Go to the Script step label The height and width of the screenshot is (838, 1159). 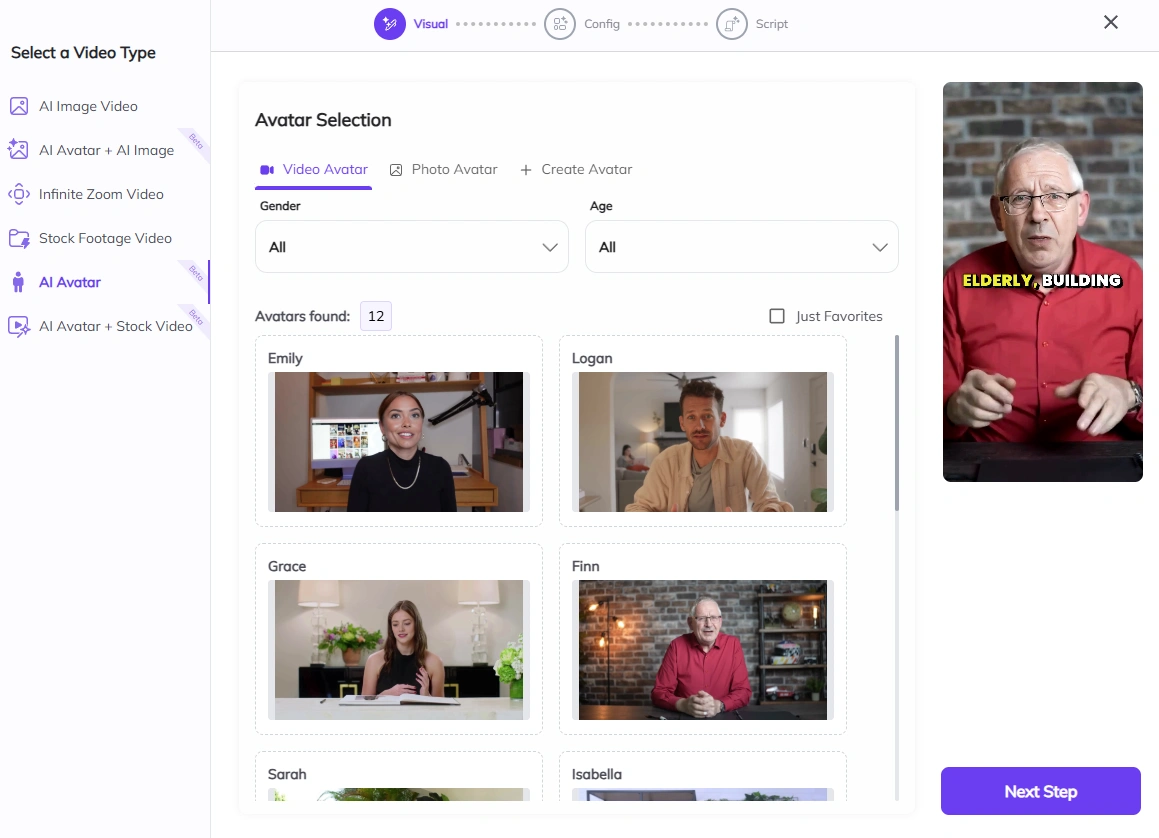(x=772, y=24)
